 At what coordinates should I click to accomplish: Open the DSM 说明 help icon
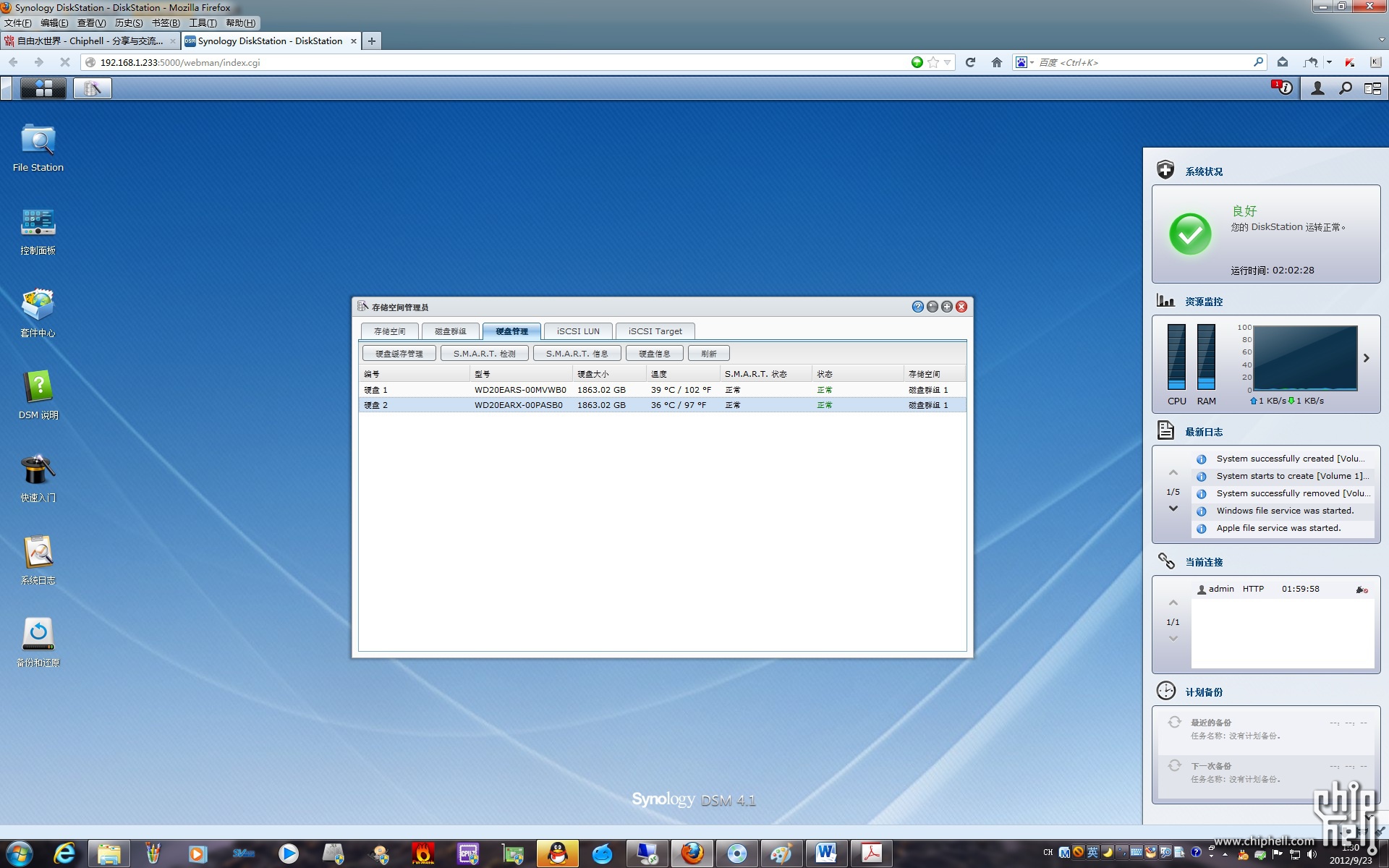pos(38,396)
